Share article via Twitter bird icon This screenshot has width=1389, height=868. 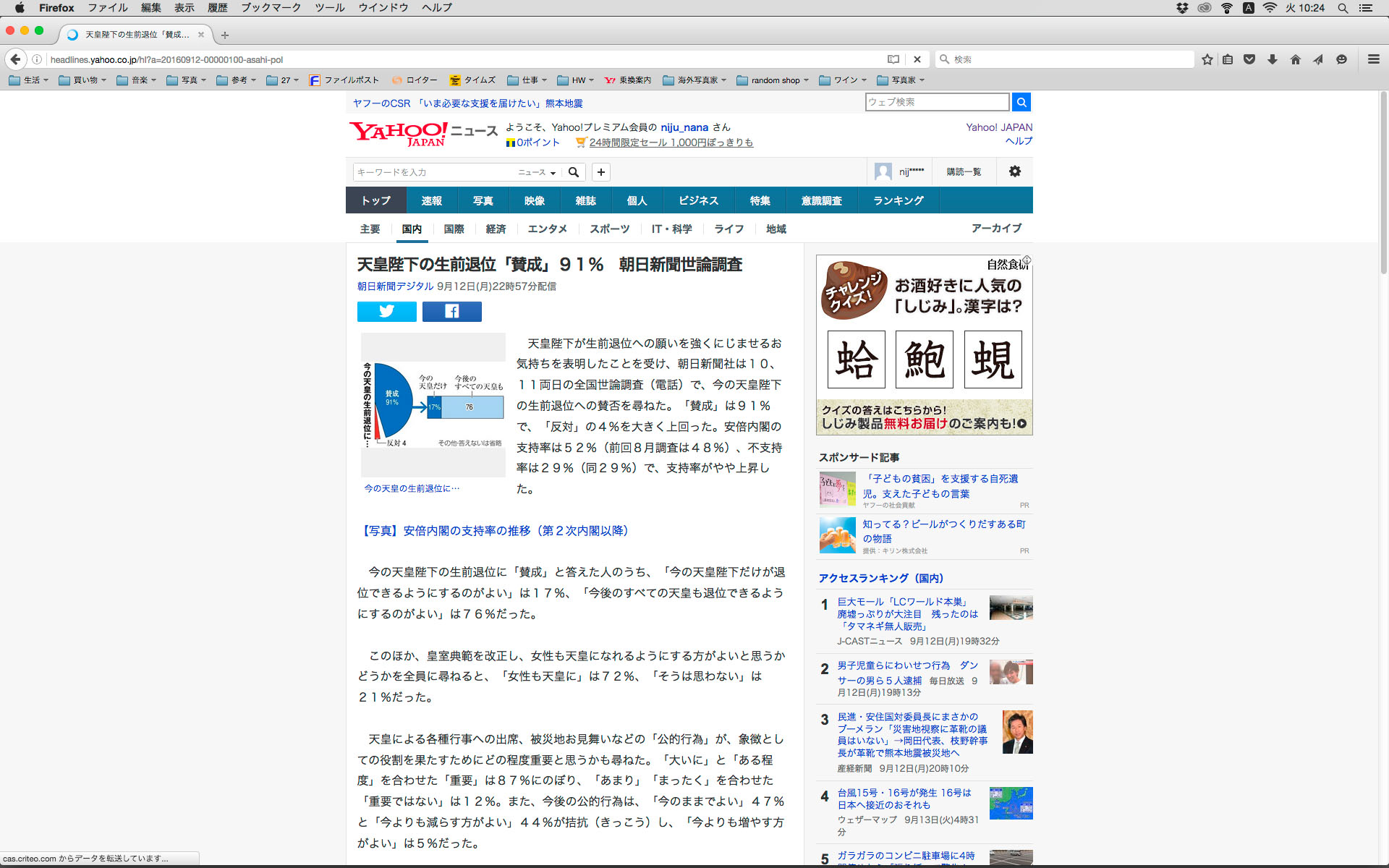click(x=386, y=312)
